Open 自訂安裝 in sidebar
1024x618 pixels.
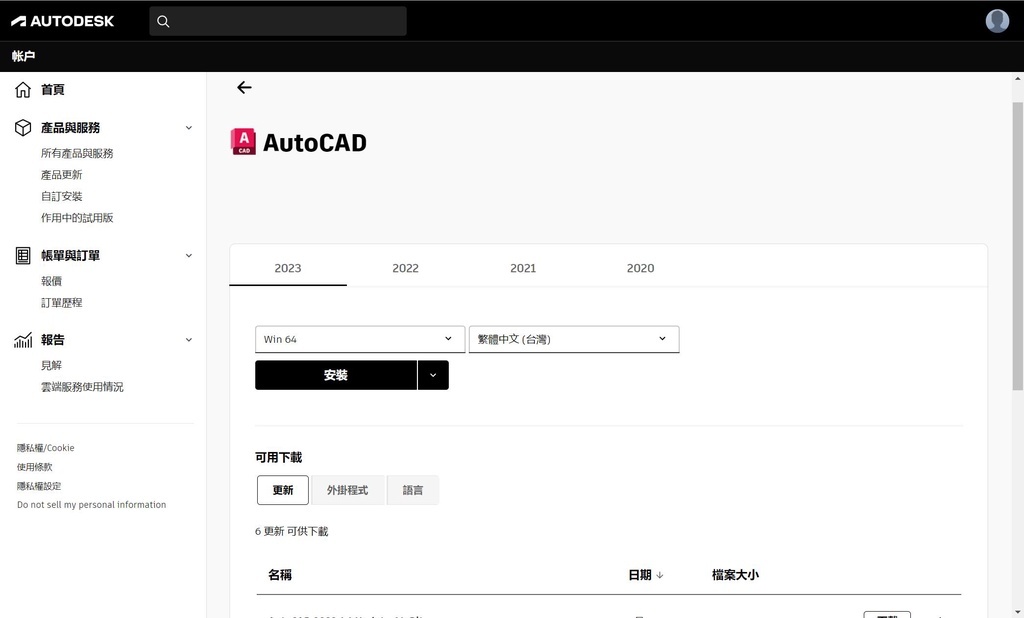(61, 196)
